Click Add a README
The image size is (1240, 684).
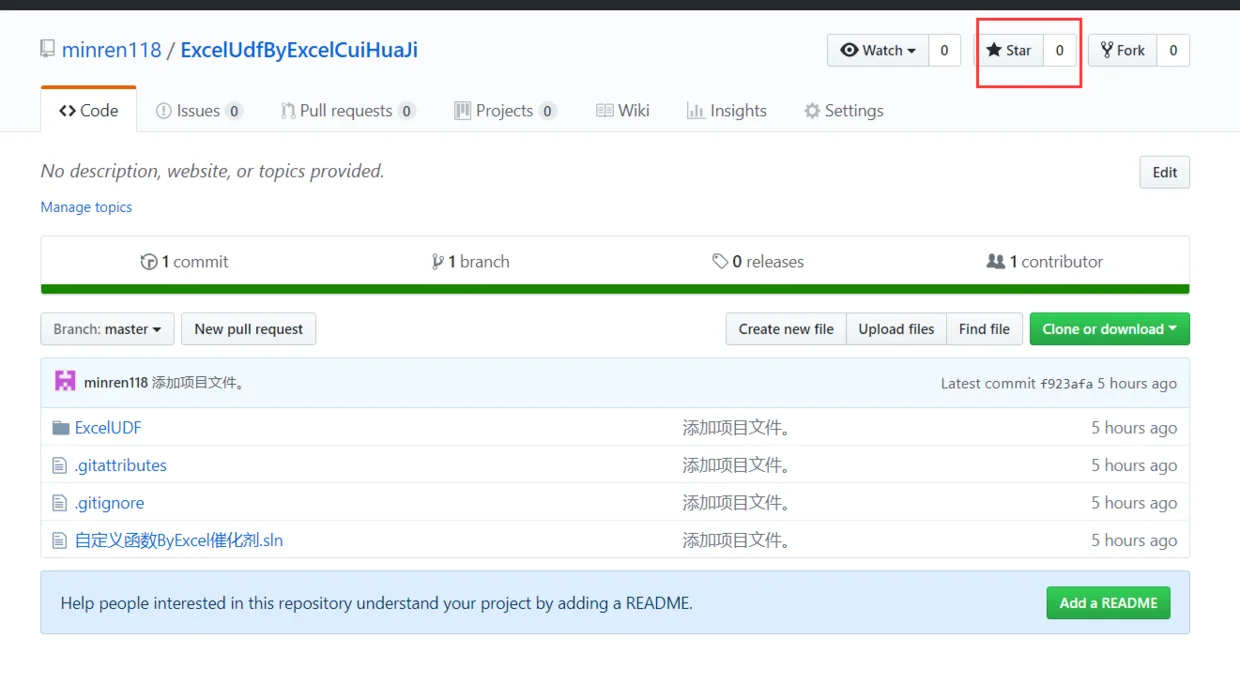click(1109, 603)
